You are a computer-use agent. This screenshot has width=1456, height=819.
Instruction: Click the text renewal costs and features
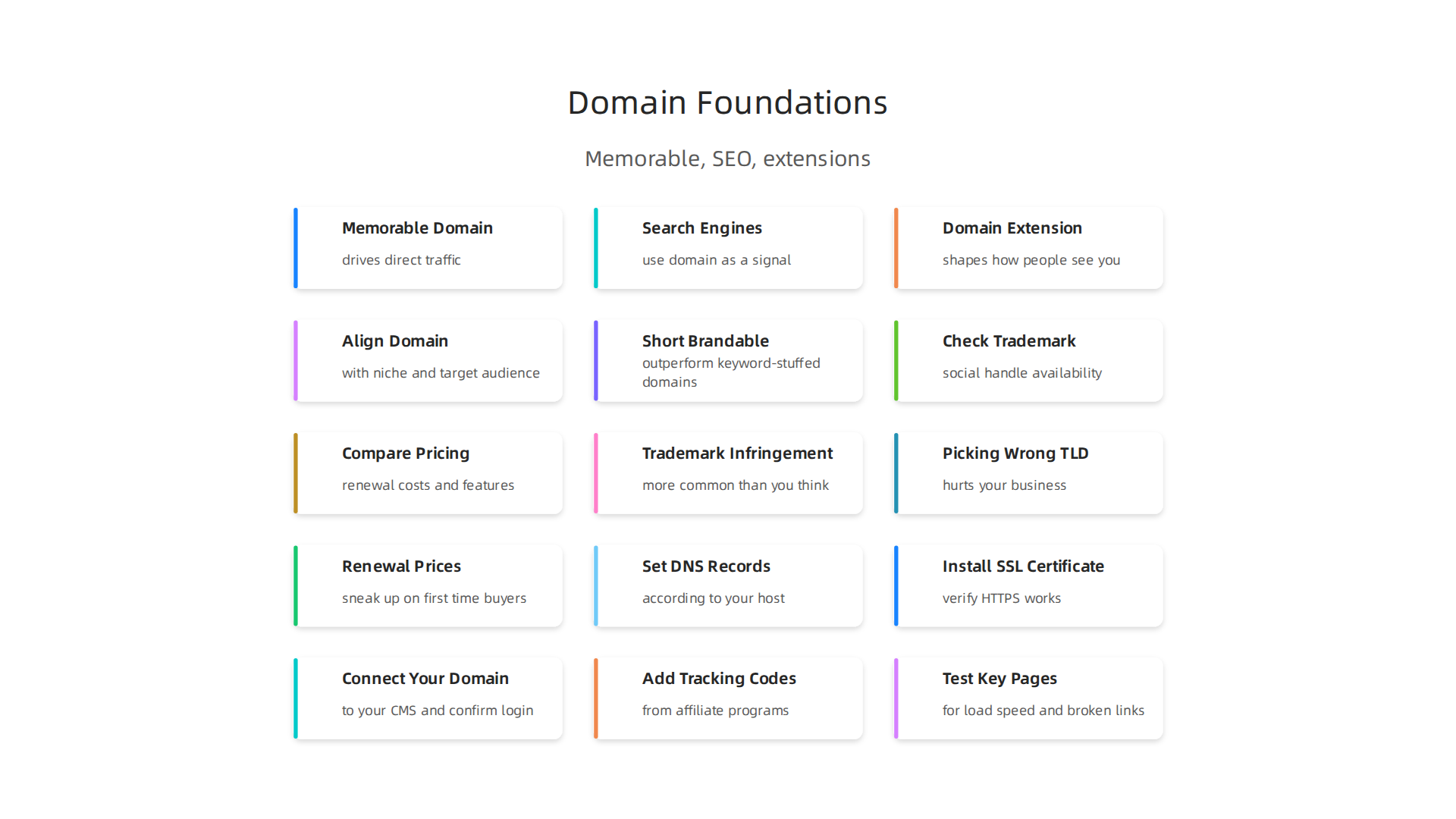[x=428, y=485]
